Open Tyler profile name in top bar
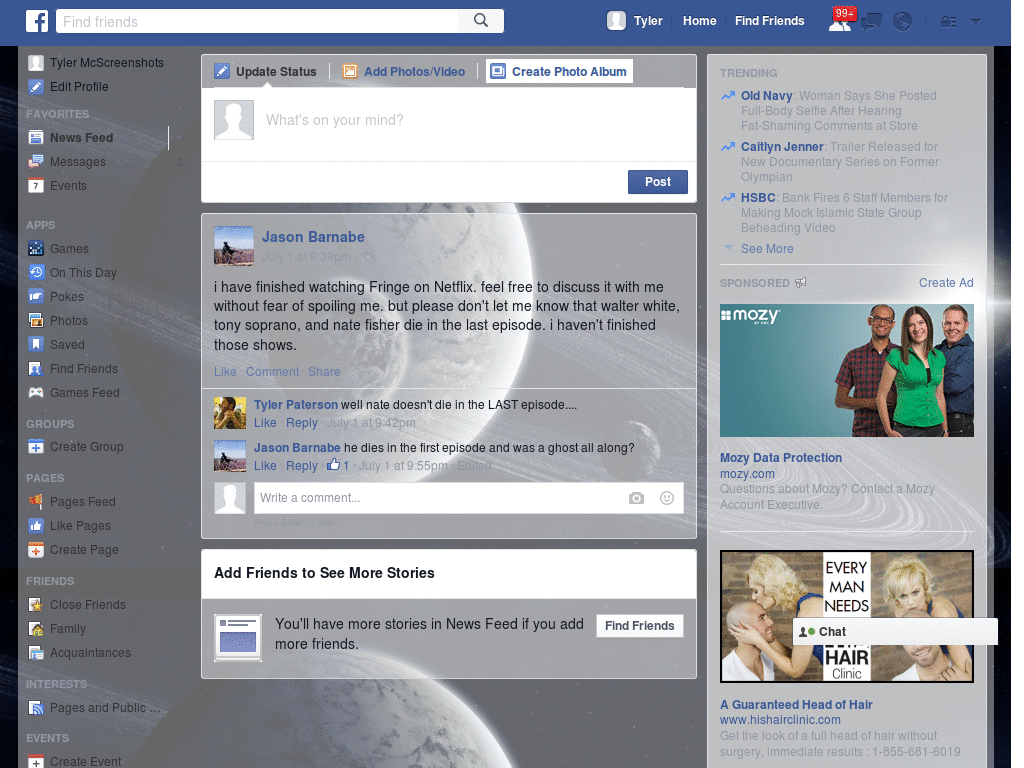Image resolution: width=1024 pixels, height=768 pixels. (648, 21)
